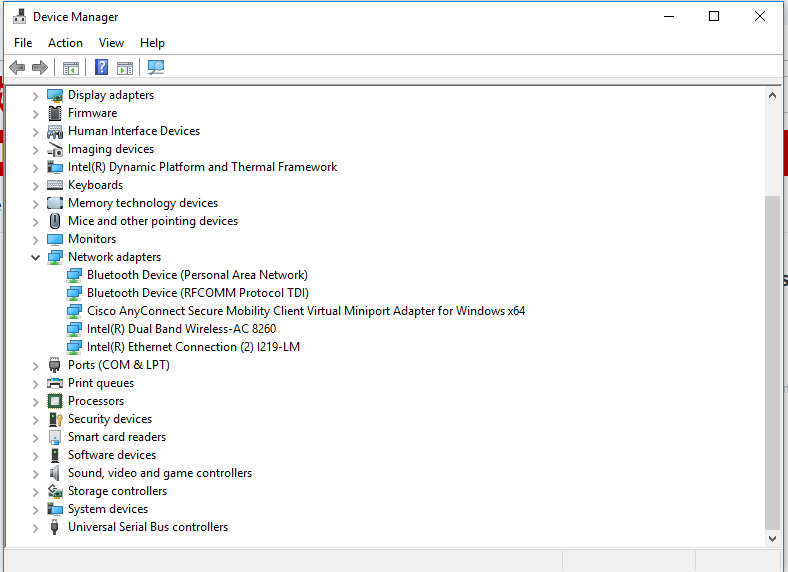Image resolution: width=788 pixels, height=572 pixels.
Task: Click the Memory technology devices icon
Action: (x=55, y=203)
